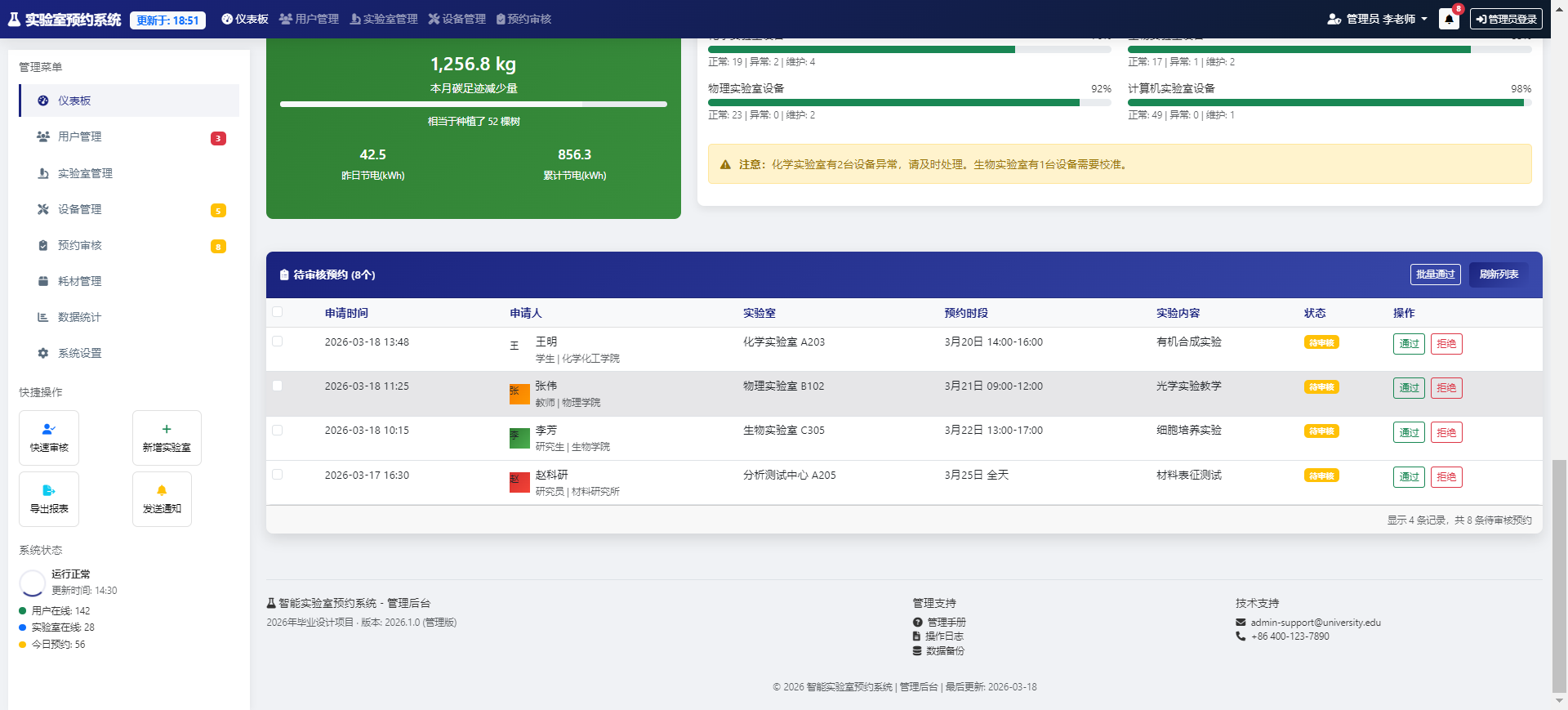Click the admin user icon in header
Viewport: 1568px width, 710px height.
point(1334,19)
